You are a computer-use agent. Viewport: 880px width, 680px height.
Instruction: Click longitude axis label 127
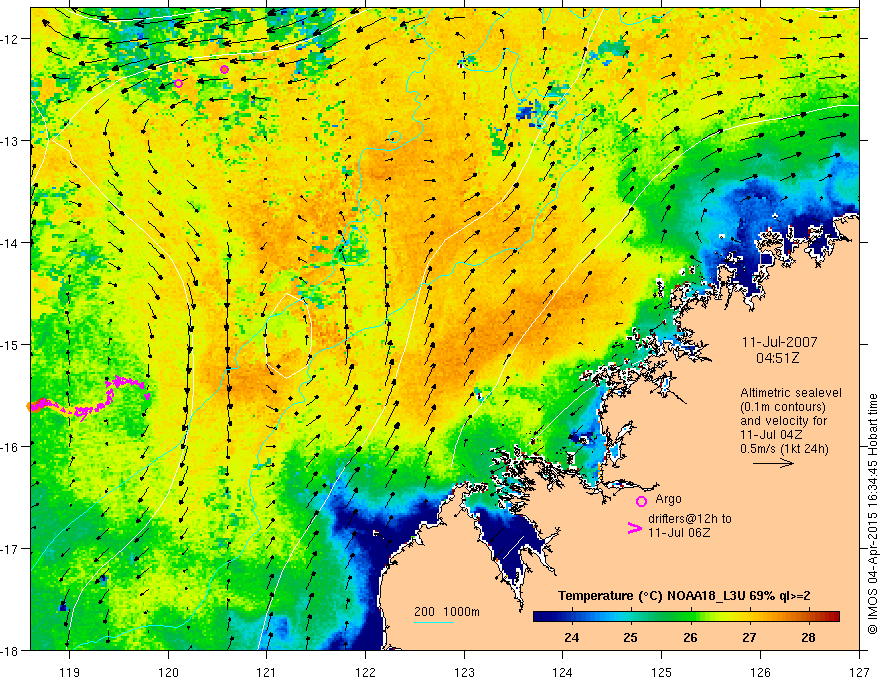(x=859, y=672)
